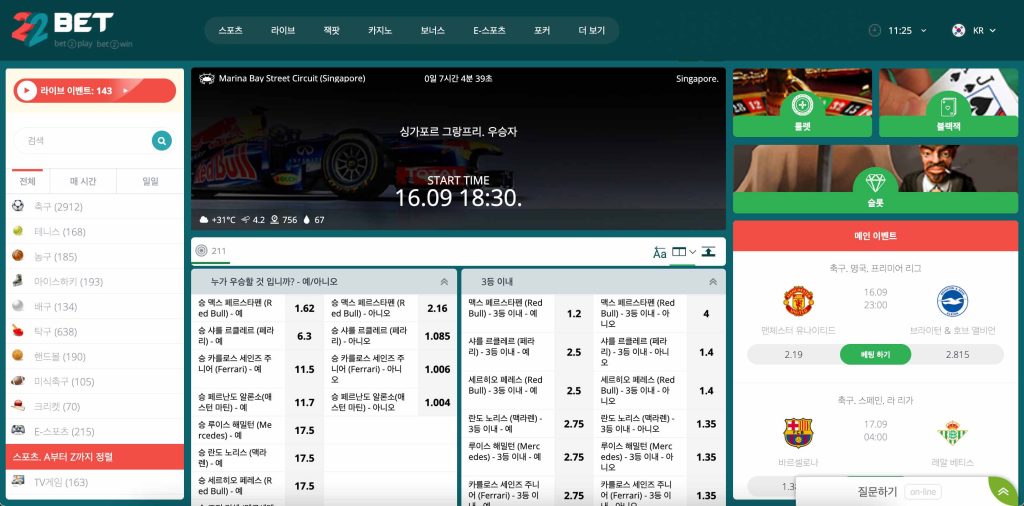1024x506 pixels.
Task: Open the 질문하기 chat widget
Action: pos(899,492)
